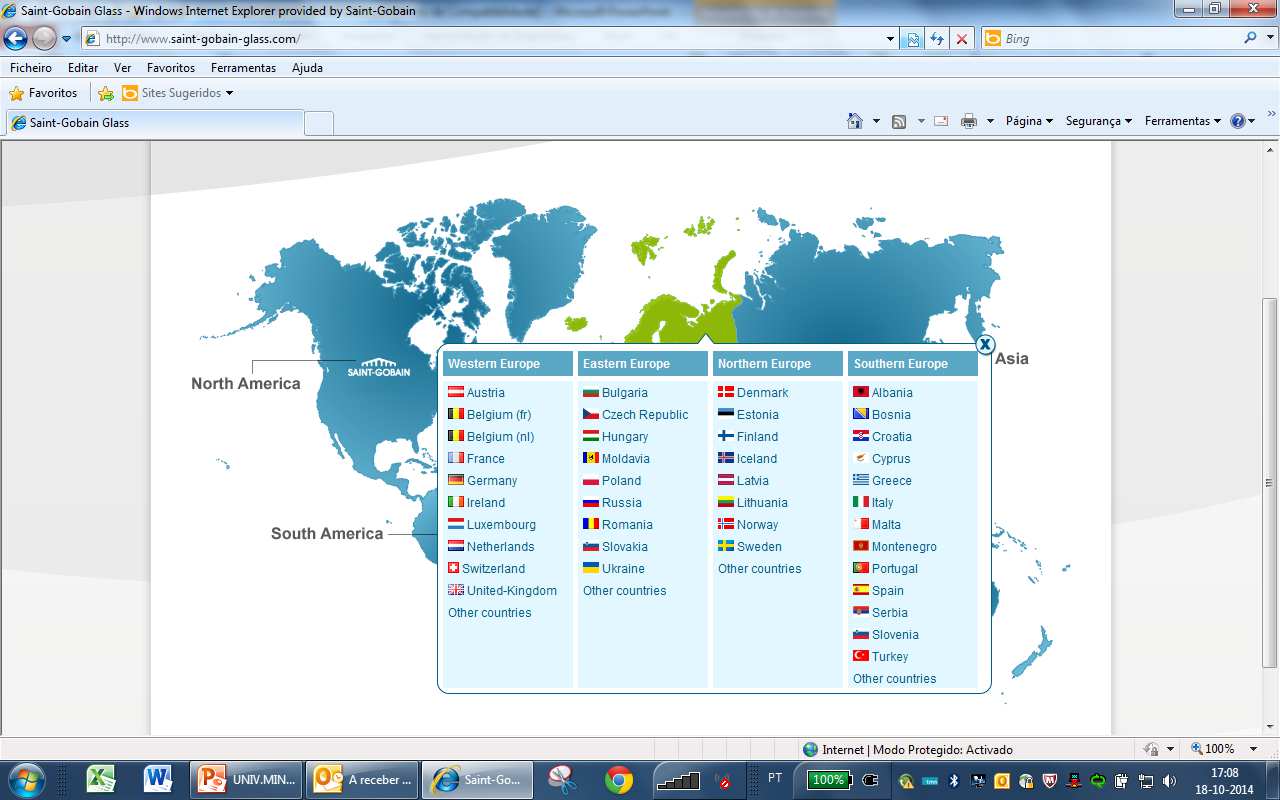Click the Asia map label
Image resolution: width=1280 pixels, height=800 pixels.
1012,359
